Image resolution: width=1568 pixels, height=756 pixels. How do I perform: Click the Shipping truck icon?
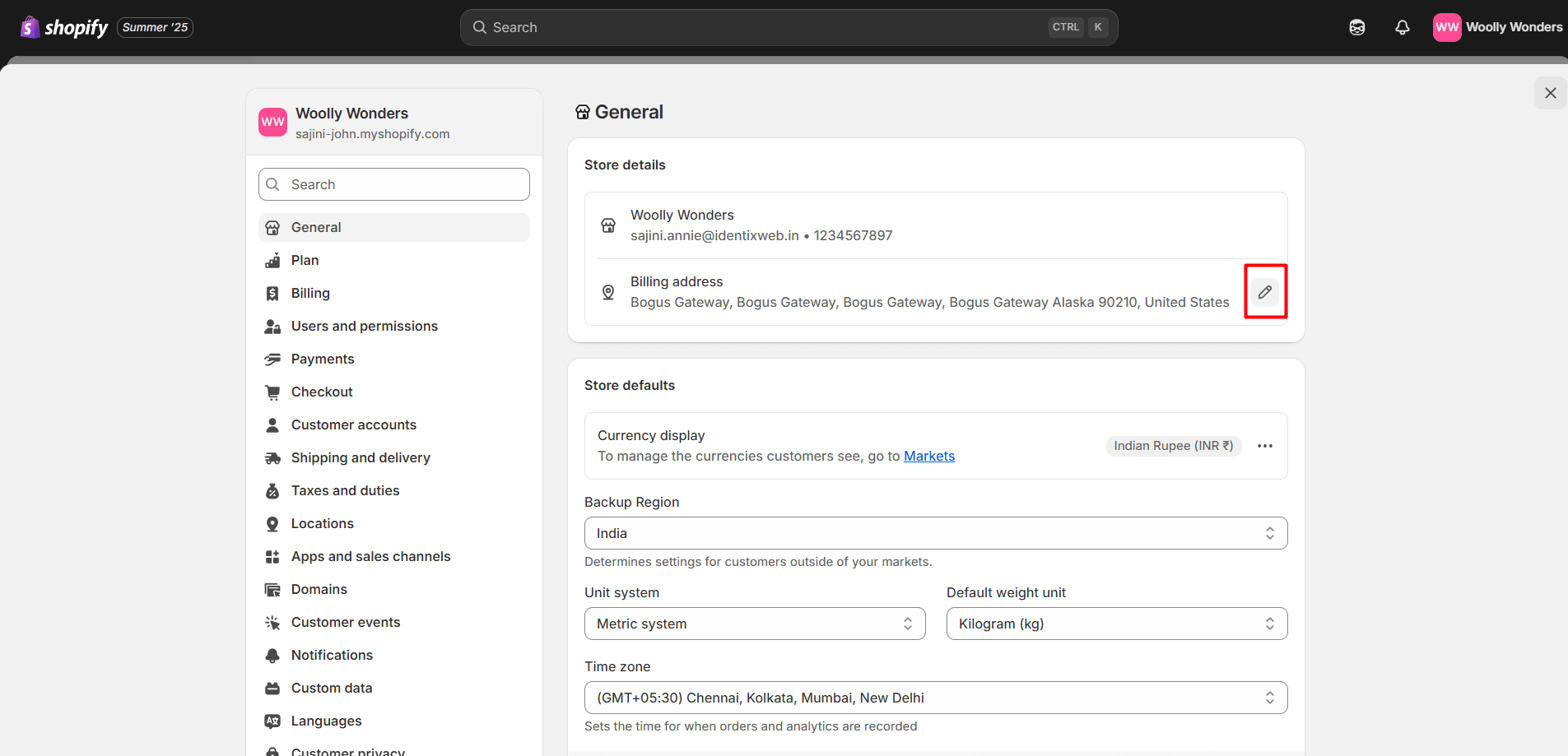[x=272, y=458]
